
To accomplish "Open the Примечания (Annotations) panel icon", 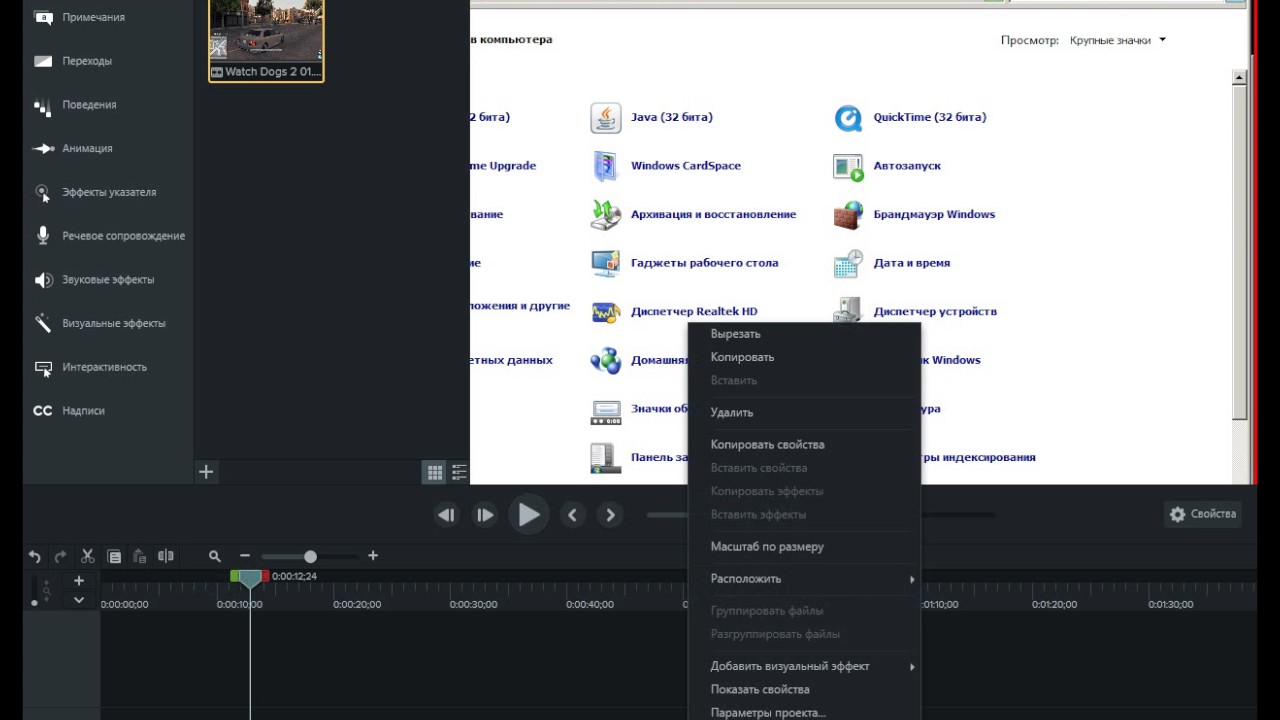I will [43, 17].
